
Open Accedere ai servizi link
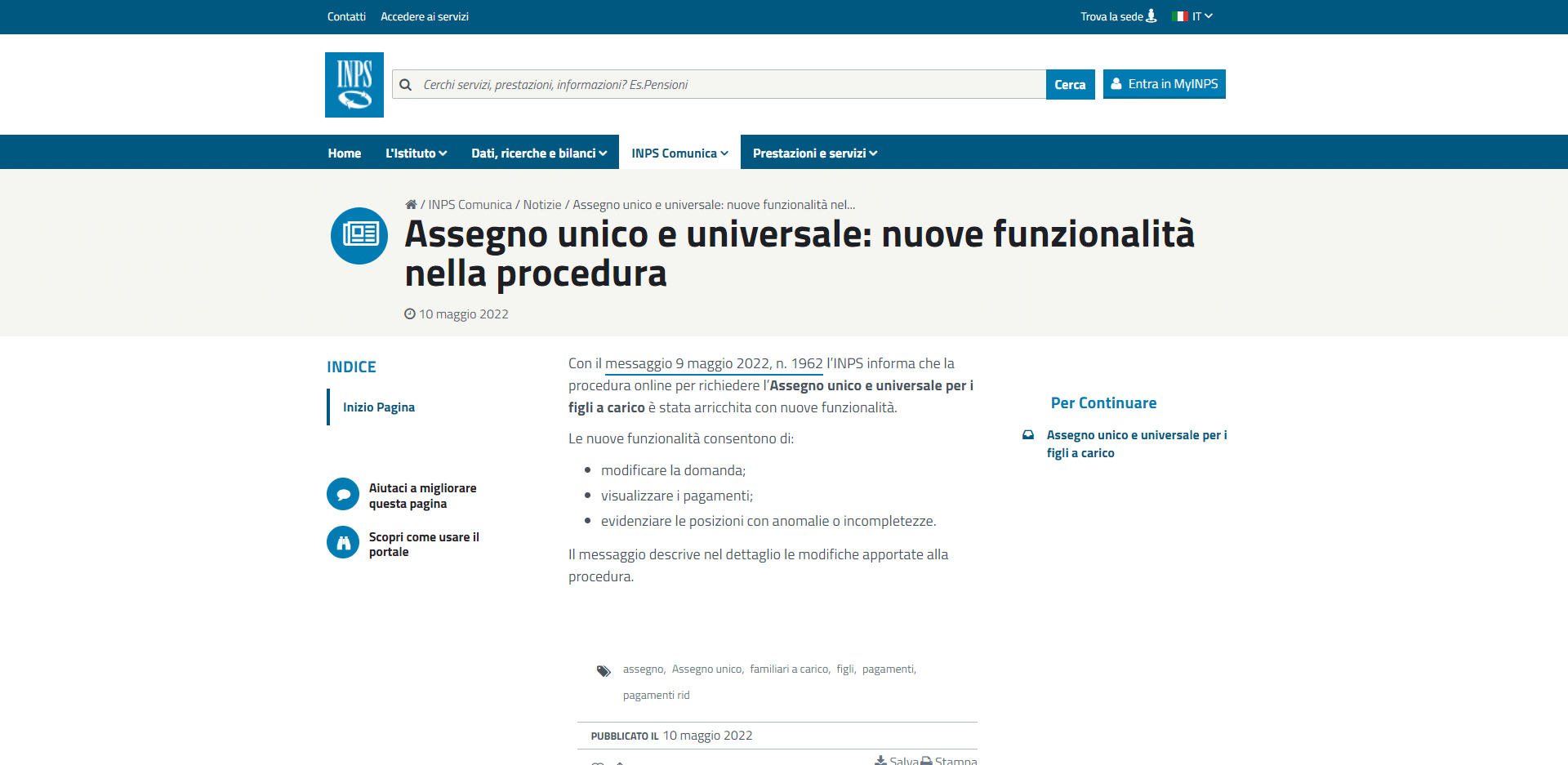[425, 16]
